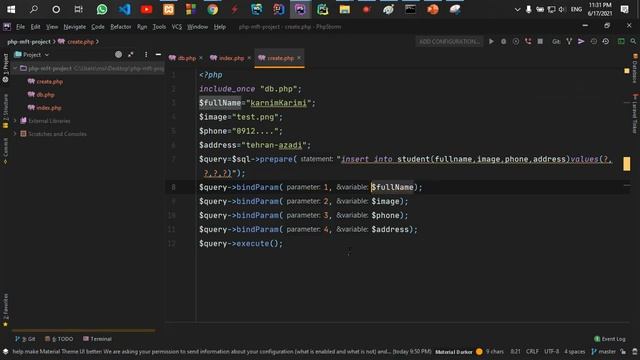The image size is (640, 360).
Task: Update project via the Git icon
Action: 556,42
